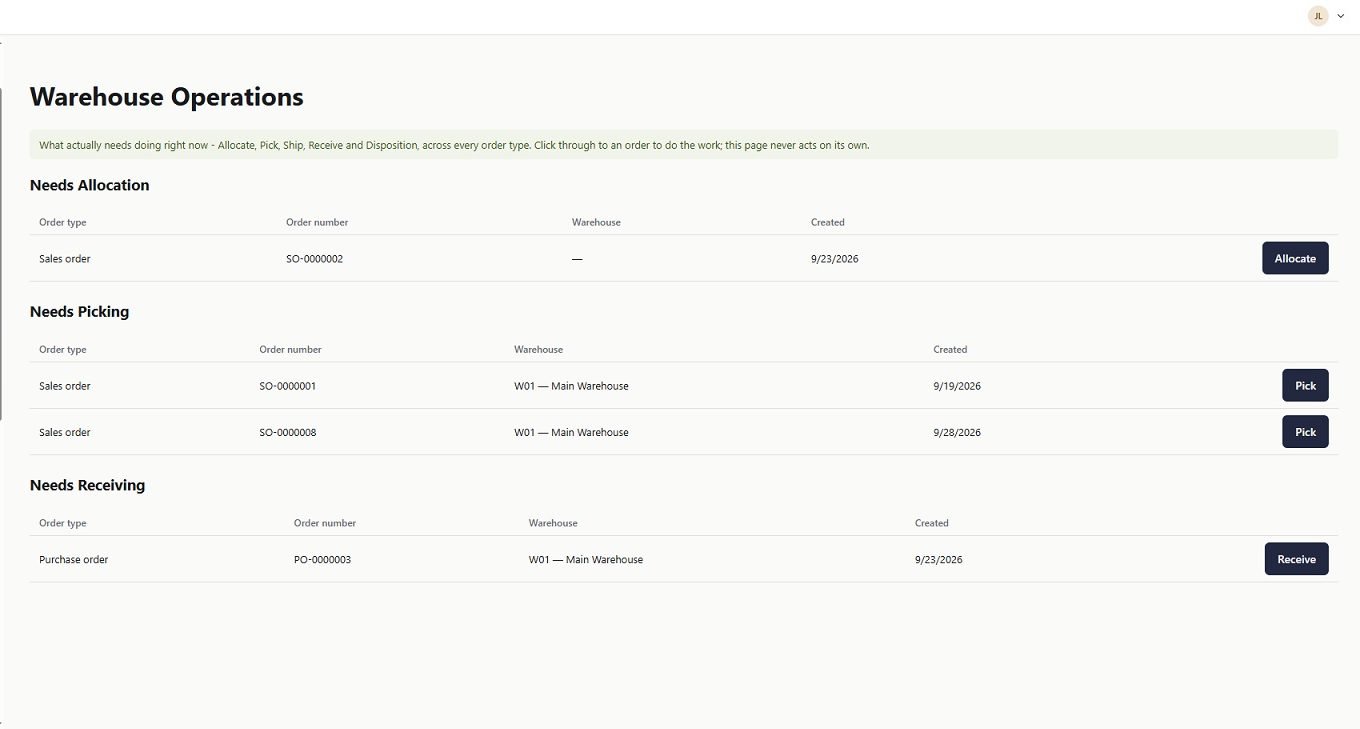Pick sales order SO-0000008
This screenshot has height=729, width=1360.
coord(1305,432)
